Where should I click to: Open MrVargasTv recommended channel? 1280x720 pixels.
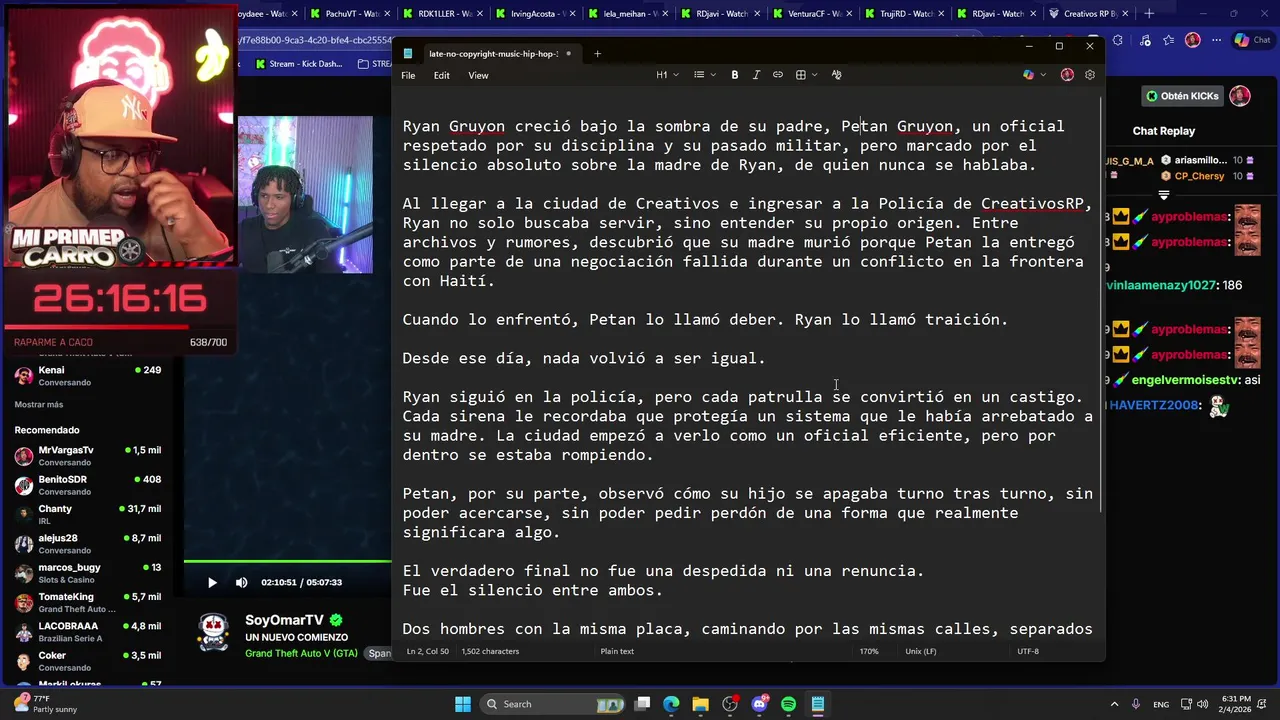click(88, 456)
